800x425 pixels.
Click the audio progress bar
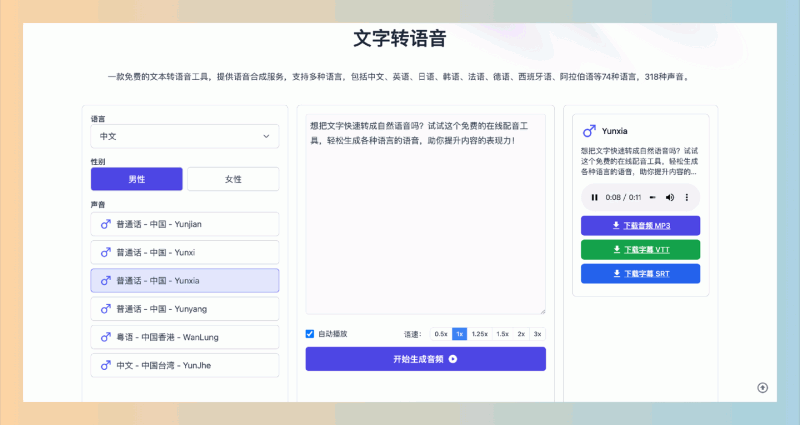653,197
